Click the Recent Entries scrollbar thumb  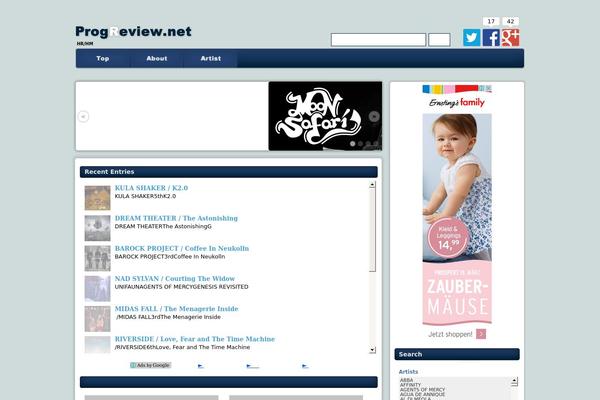372,230
